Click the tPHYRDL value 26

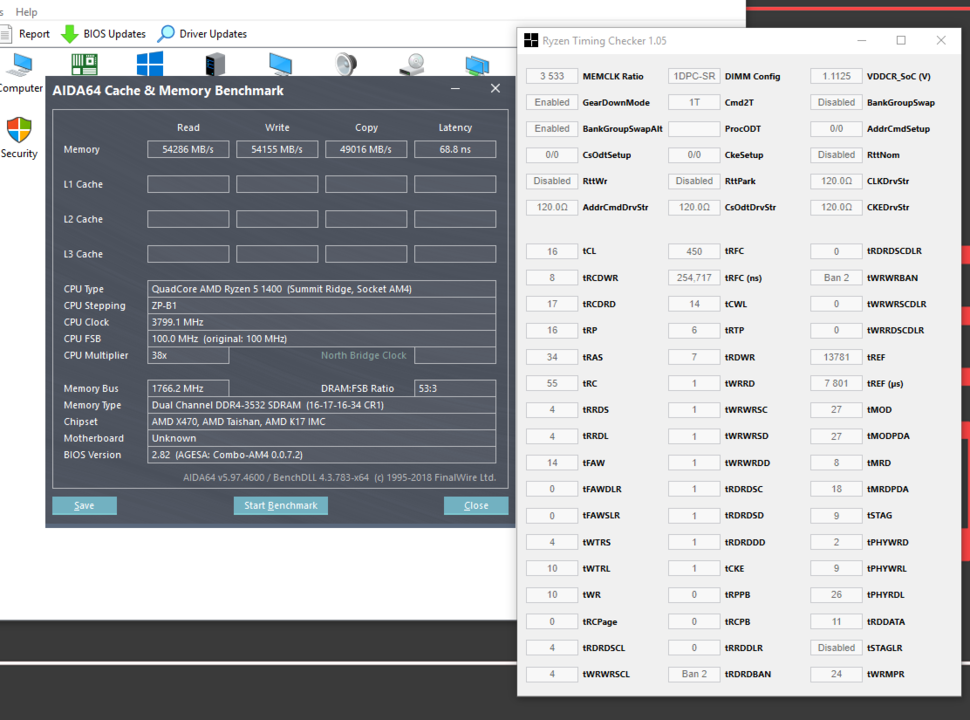[x=836, y=594]
